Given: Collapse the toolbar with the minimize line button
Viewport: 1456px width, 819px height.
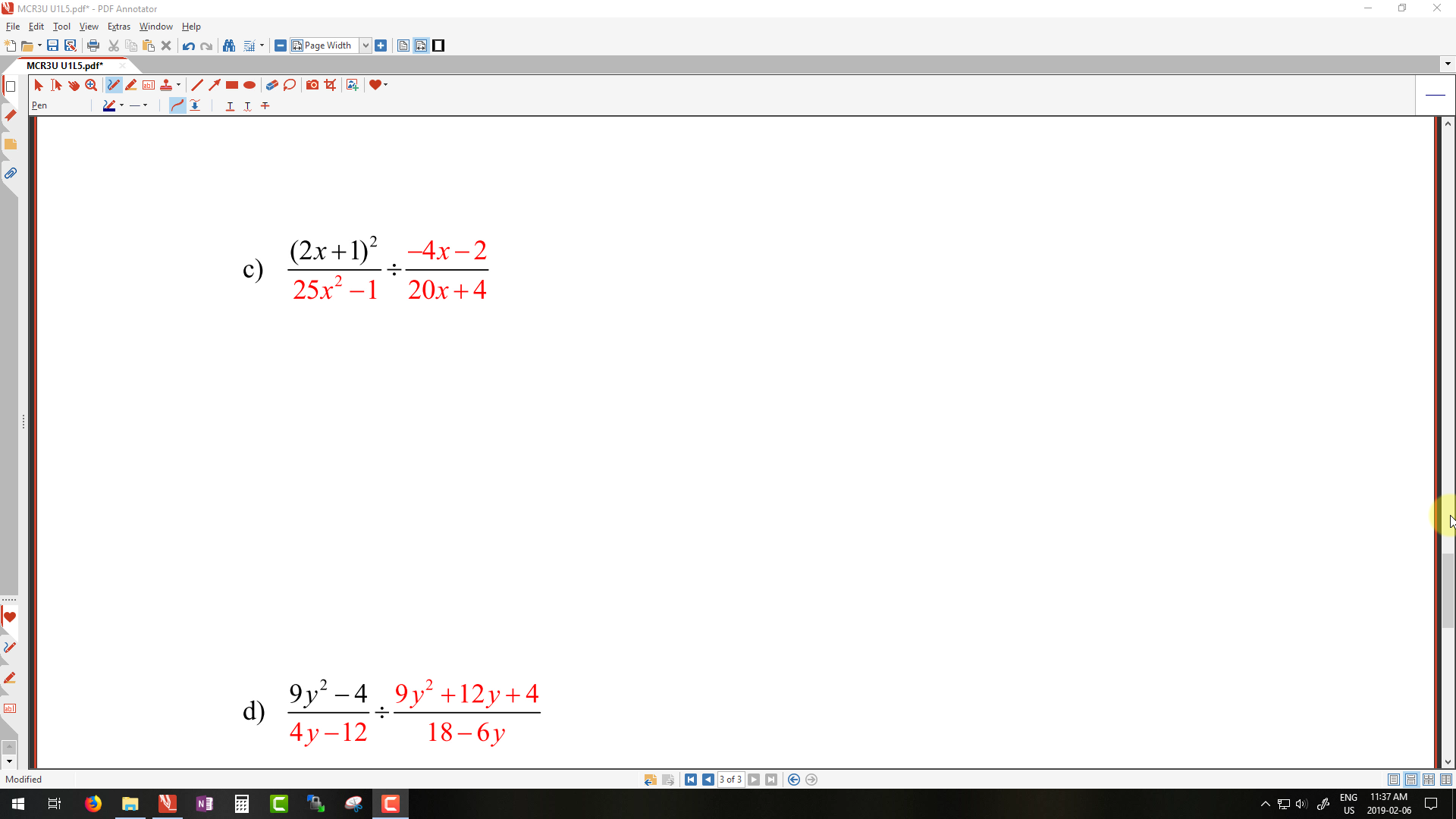Looking at the screenshot, I should click(1436, 95).
